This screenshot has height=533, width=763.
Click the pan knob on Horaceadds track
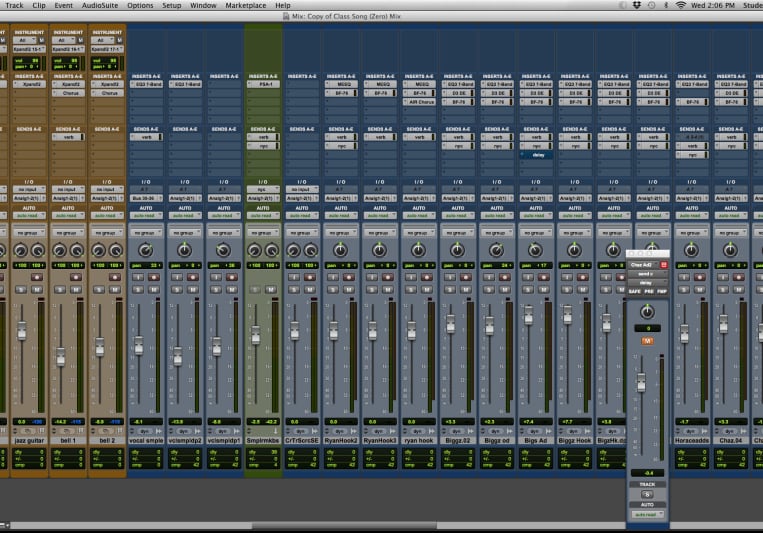[691, 250]
